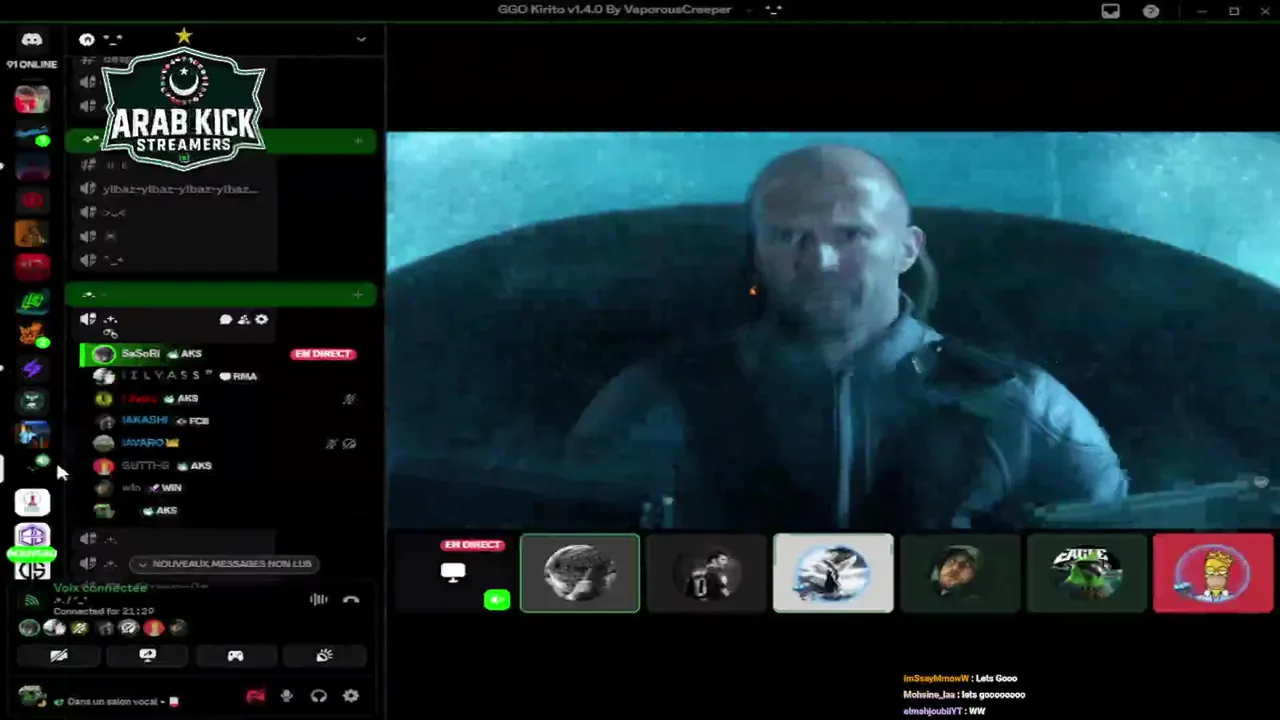Select the EAGLE avatar participant tile

point(1086,573)
